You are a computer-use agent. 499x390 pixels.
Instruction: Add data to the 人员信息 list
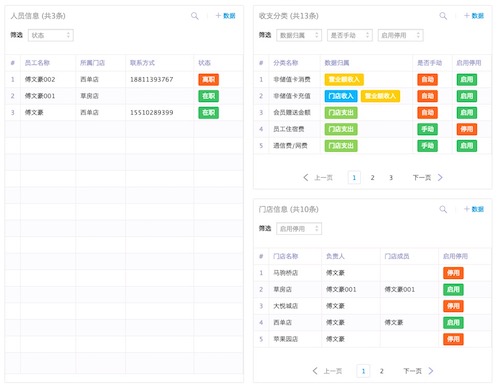[225, 16]
